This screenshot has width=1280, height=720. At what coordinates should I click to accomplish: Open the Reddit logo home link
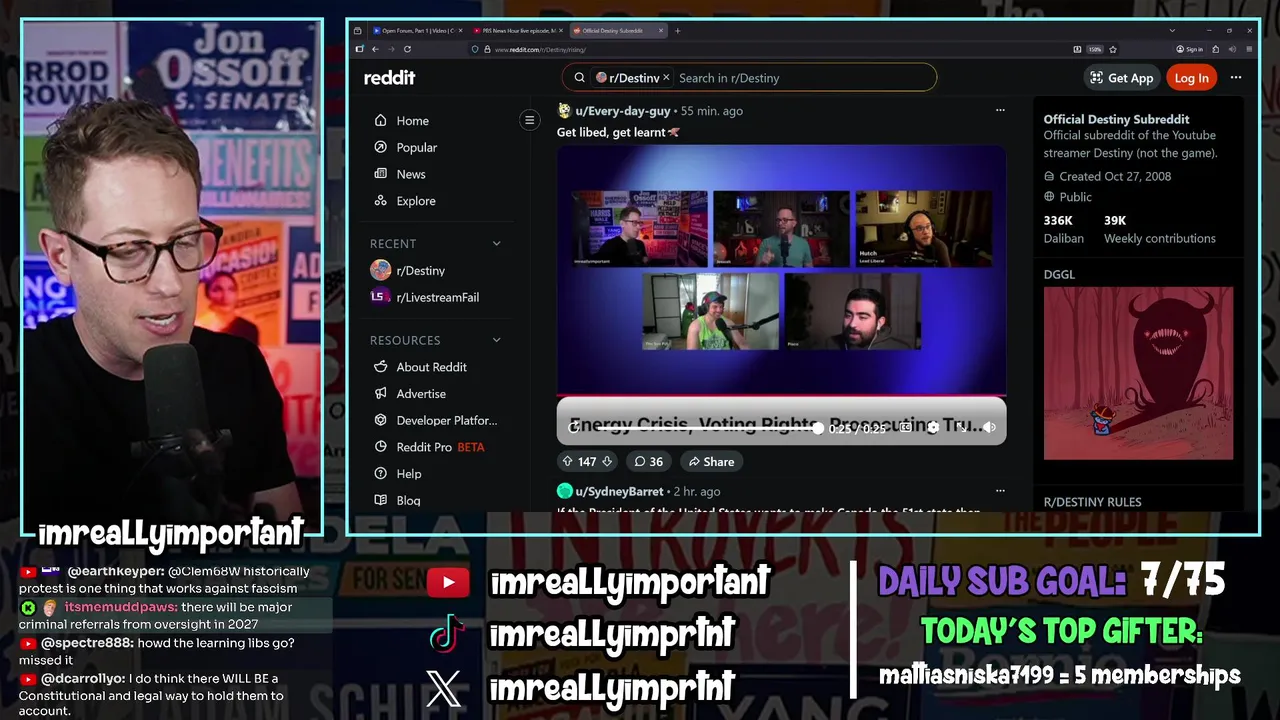click(x=389, y=78)
